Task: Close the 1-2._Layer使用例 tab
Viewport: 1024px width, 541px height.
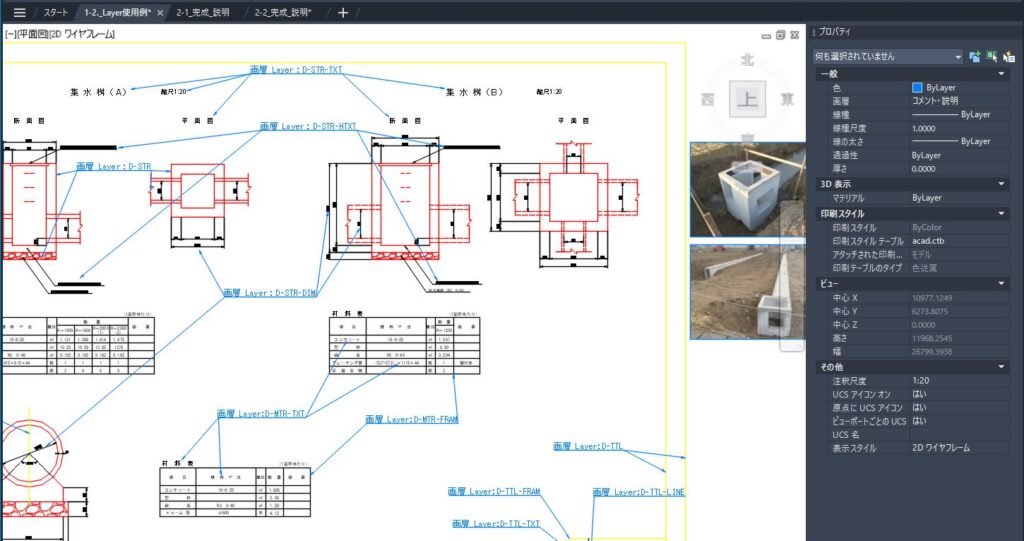Action: coord(161,12)
